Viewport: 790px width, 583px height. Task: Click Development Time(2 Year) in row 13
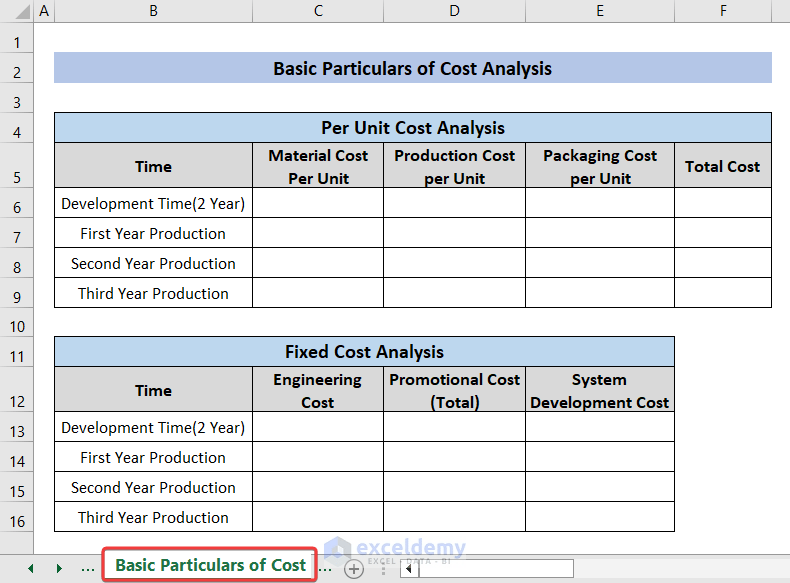[153, 427]
